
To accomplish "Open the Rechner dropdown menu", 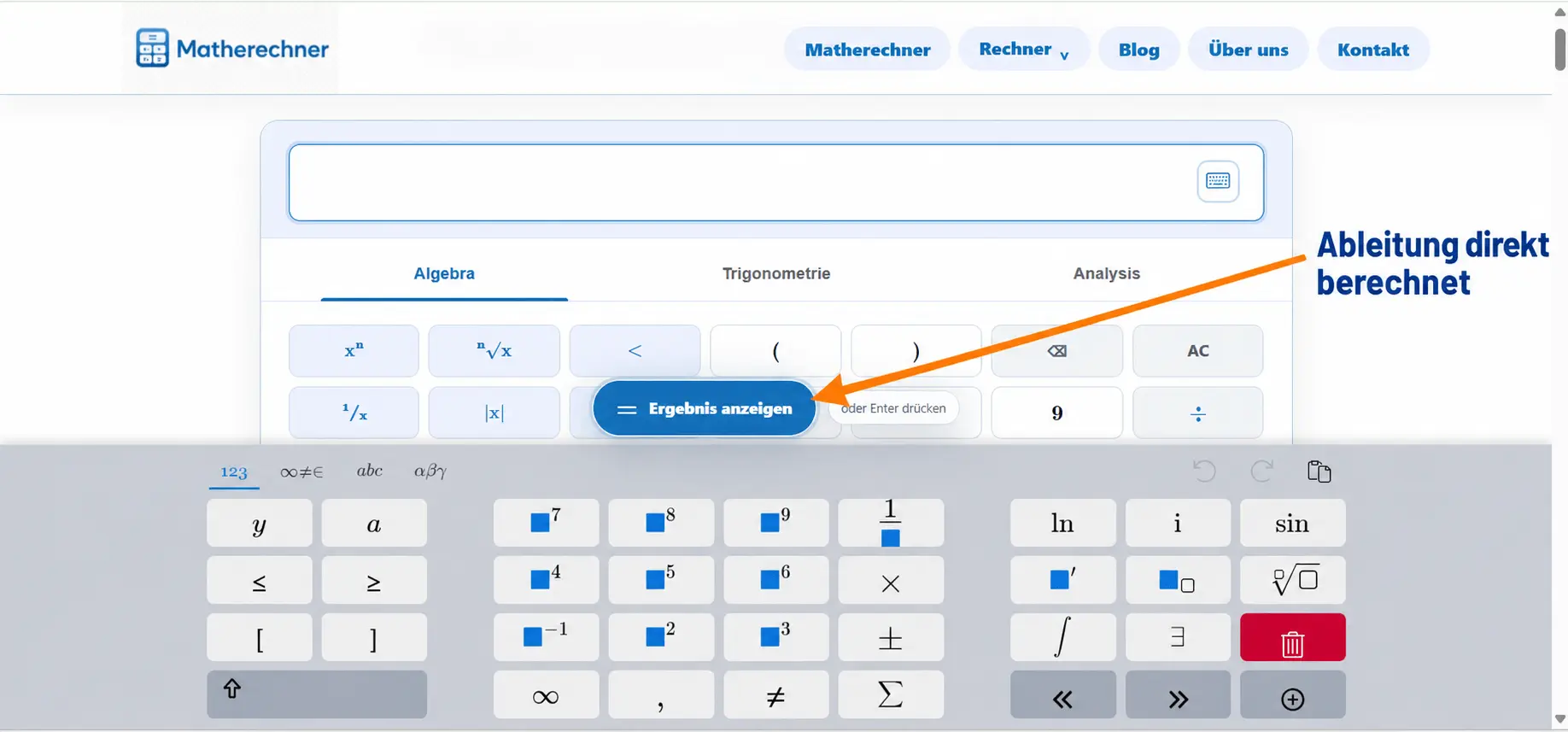I will (1023, 50).
